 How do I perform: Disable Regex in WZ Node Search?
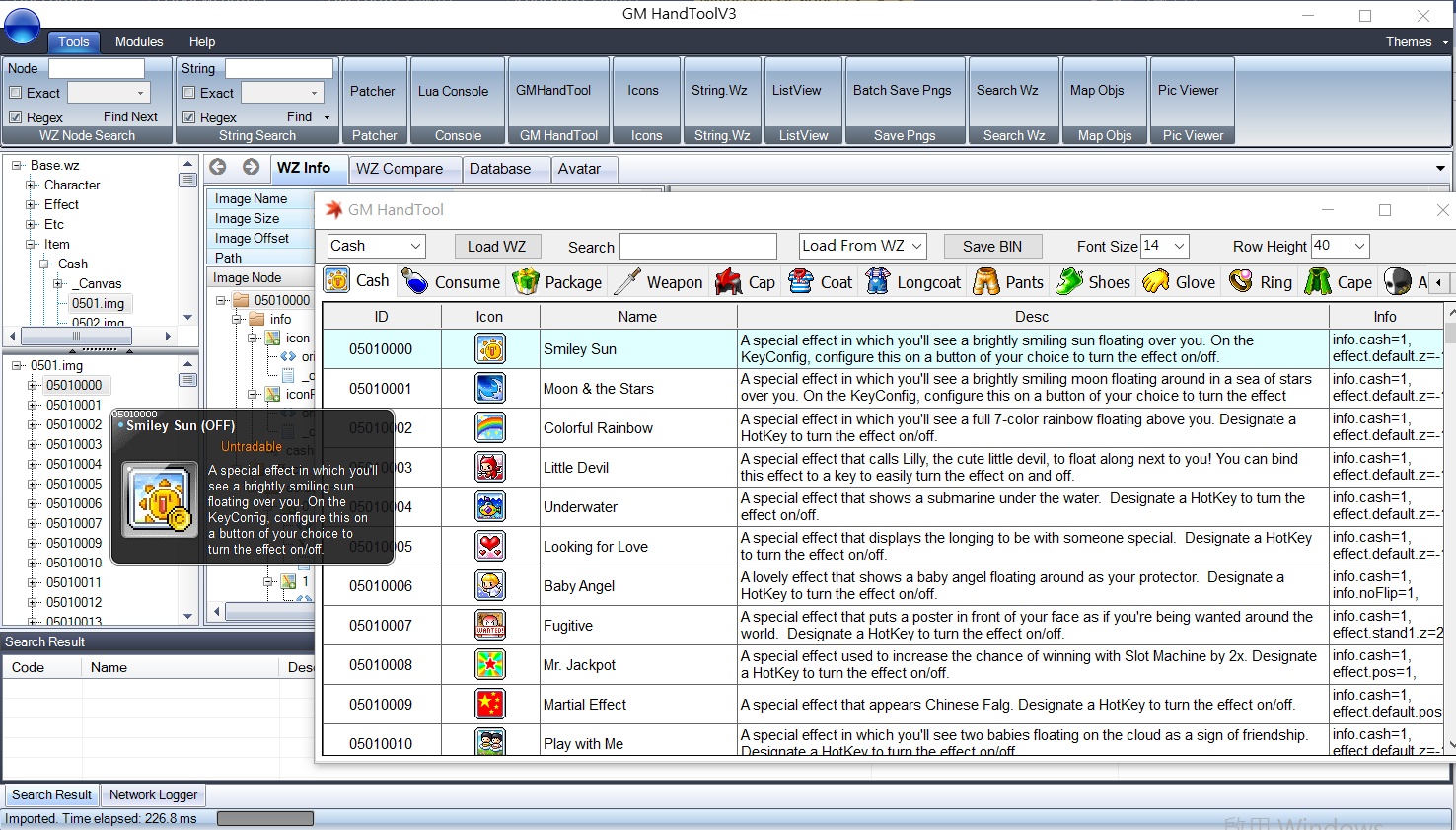pos(17,116)
